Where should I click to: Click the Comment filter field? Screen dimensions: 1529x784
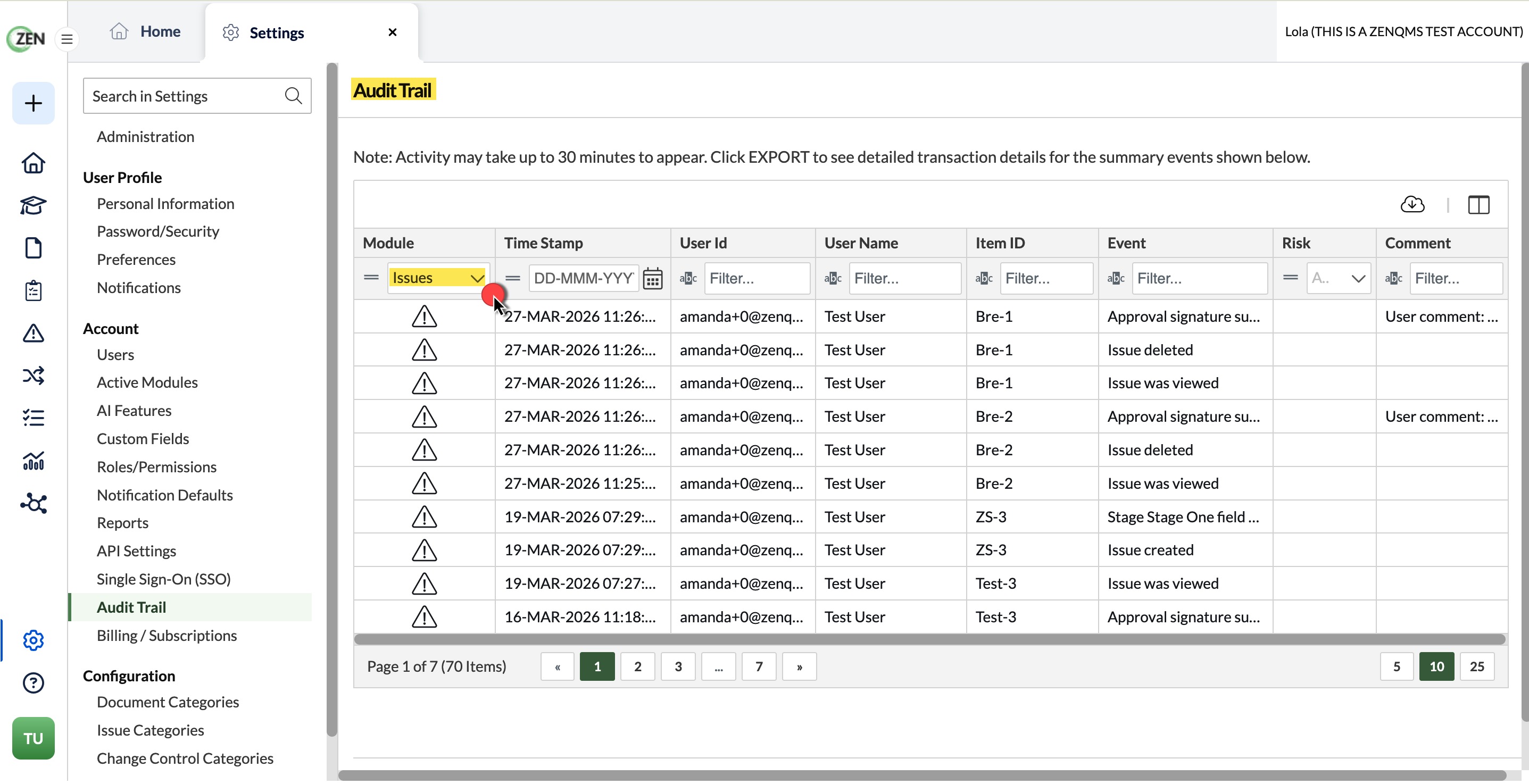(1456, 278)
